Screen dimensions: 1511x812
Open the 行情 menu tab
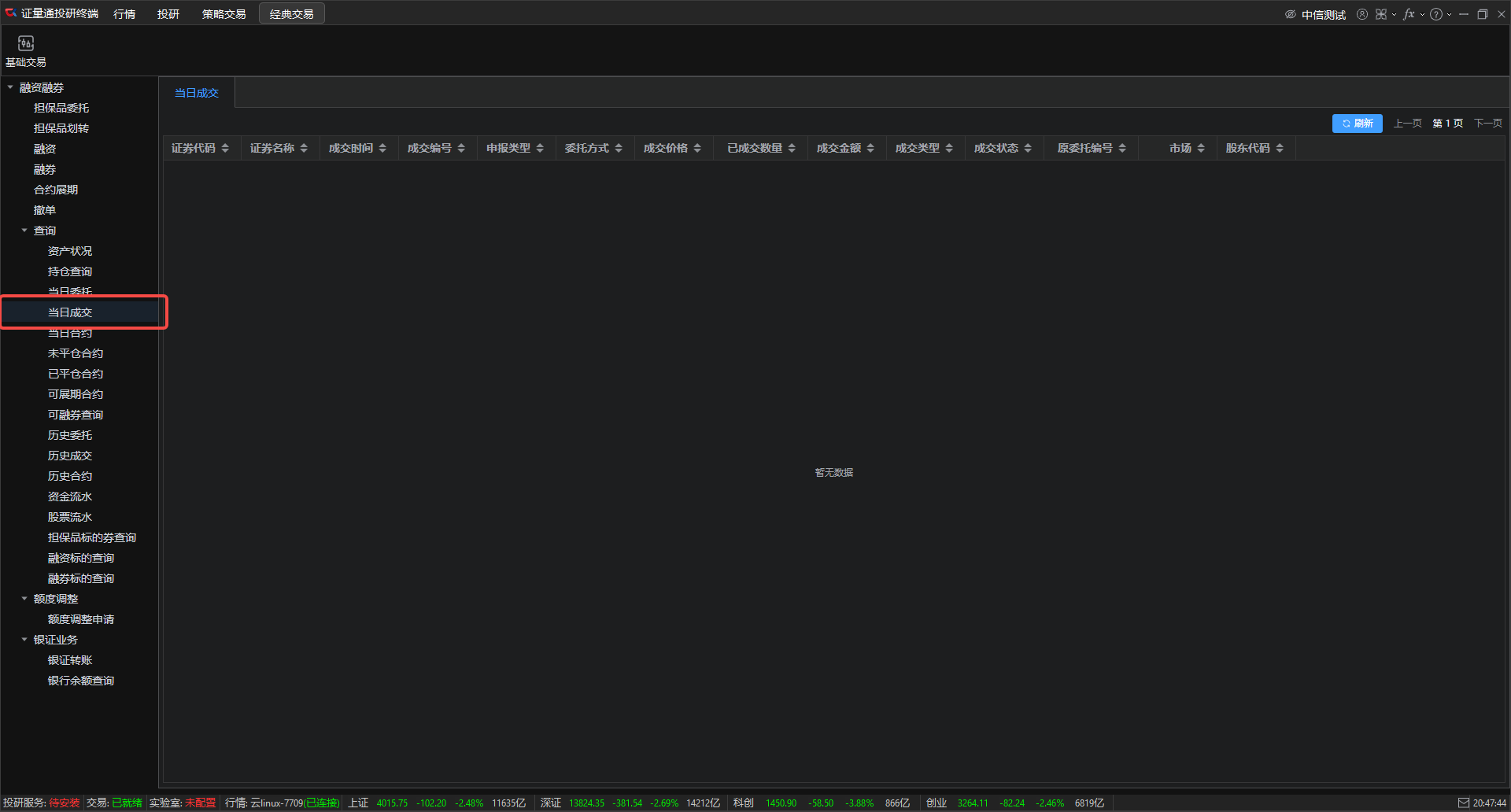pyautogui.click(x=124, y=14)
